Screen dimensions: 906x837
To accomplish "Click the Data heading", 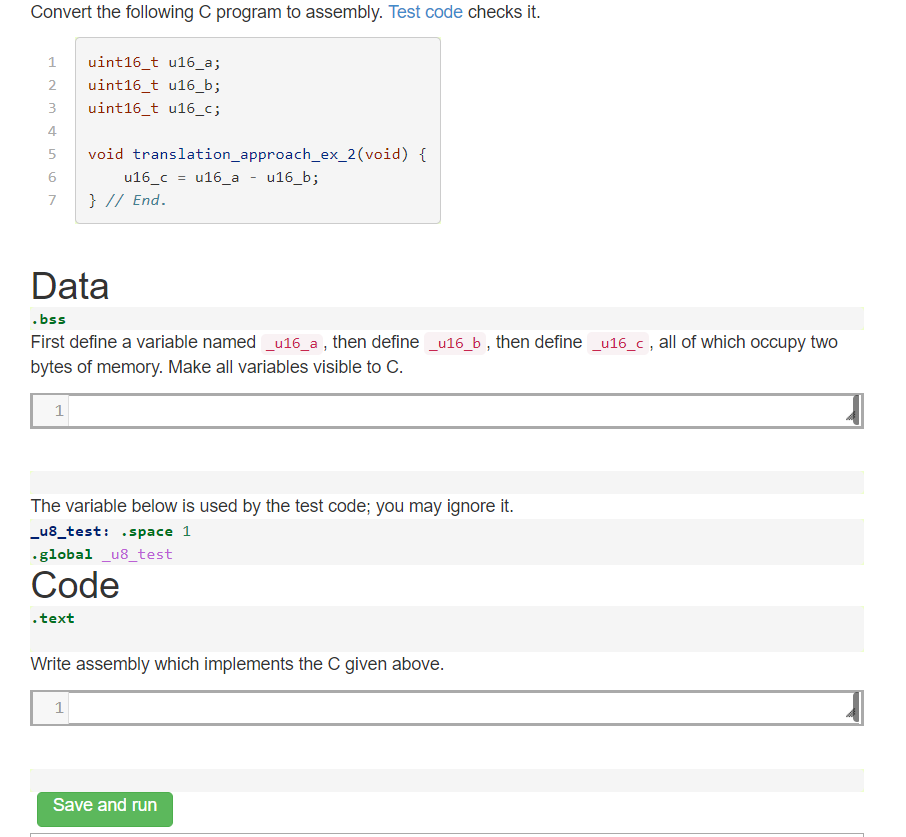I will click(x=69, y=287).
